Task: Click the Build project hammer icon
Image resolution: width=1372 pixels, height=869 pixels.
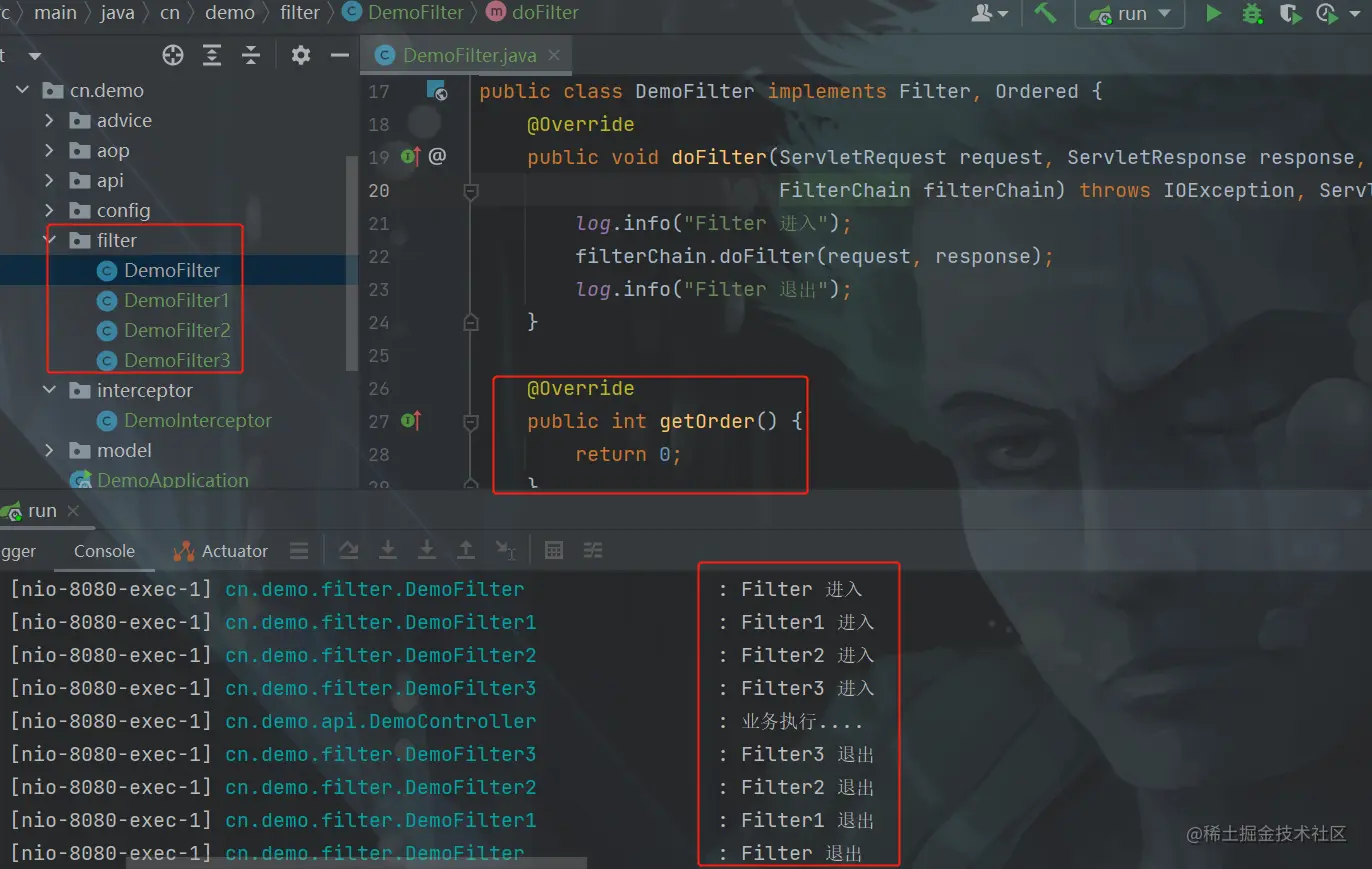Action: point(1045,13)
